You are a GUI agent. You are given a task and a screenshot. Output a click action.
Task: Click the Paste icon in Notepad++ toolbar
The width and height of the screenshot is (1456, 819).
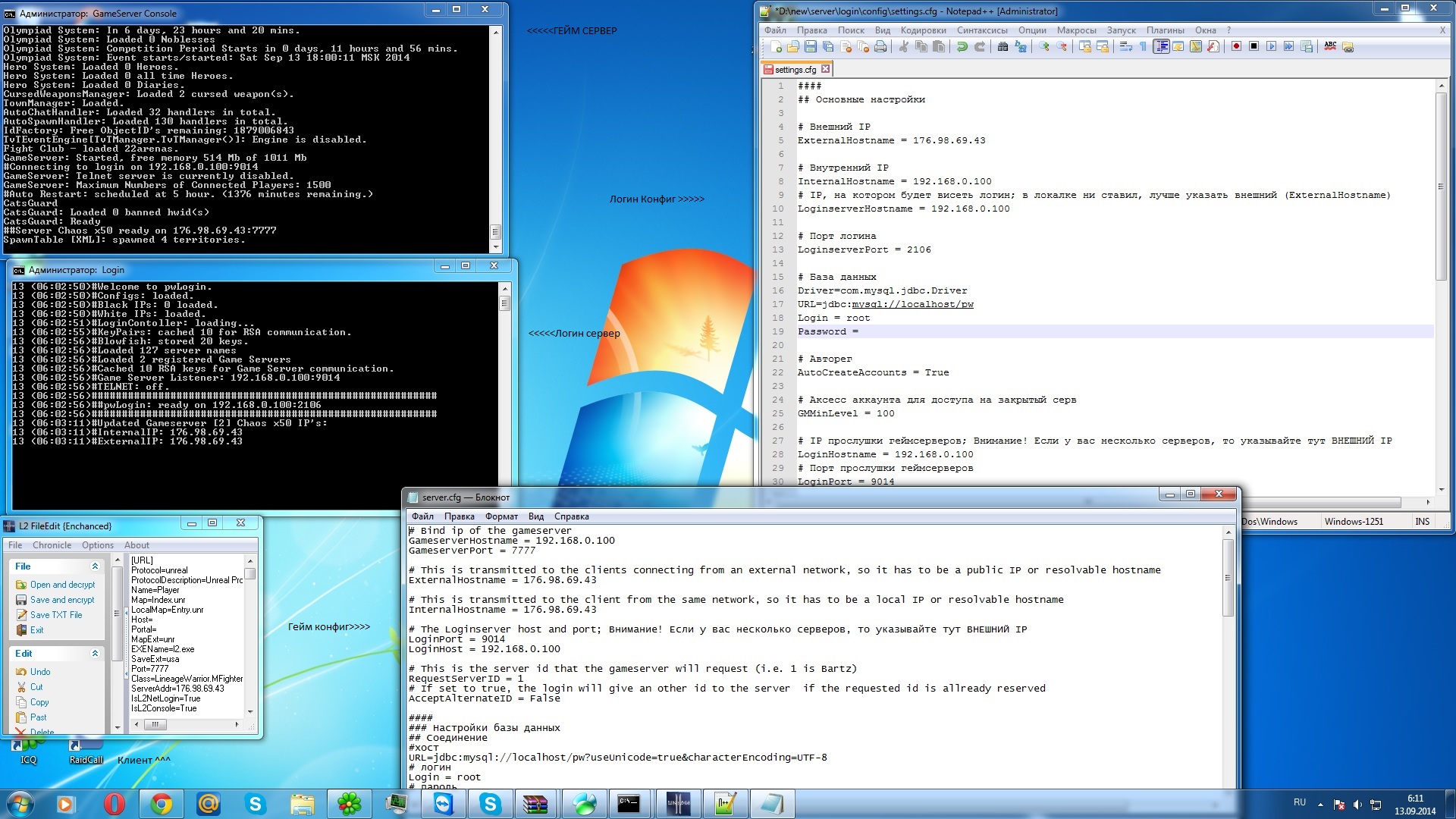click(x=939, y=46)
